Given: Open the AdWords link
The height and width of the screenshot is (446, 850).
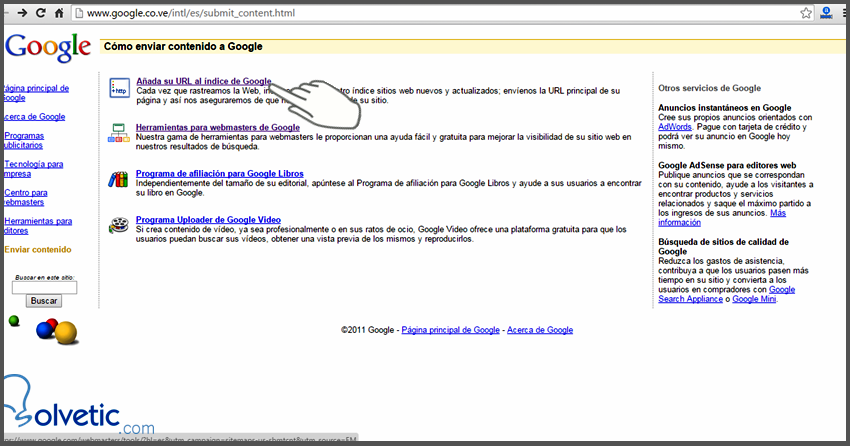Looking at the screenshot, I should [675, 127].
